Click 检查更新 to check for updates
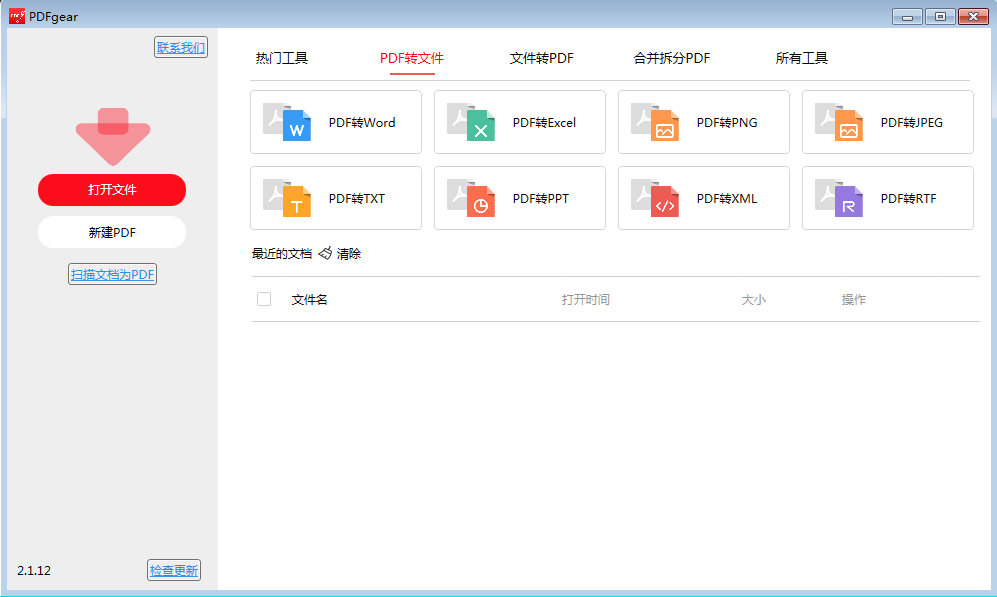Screen dimensions: 997x597 (x=174, y=570)
